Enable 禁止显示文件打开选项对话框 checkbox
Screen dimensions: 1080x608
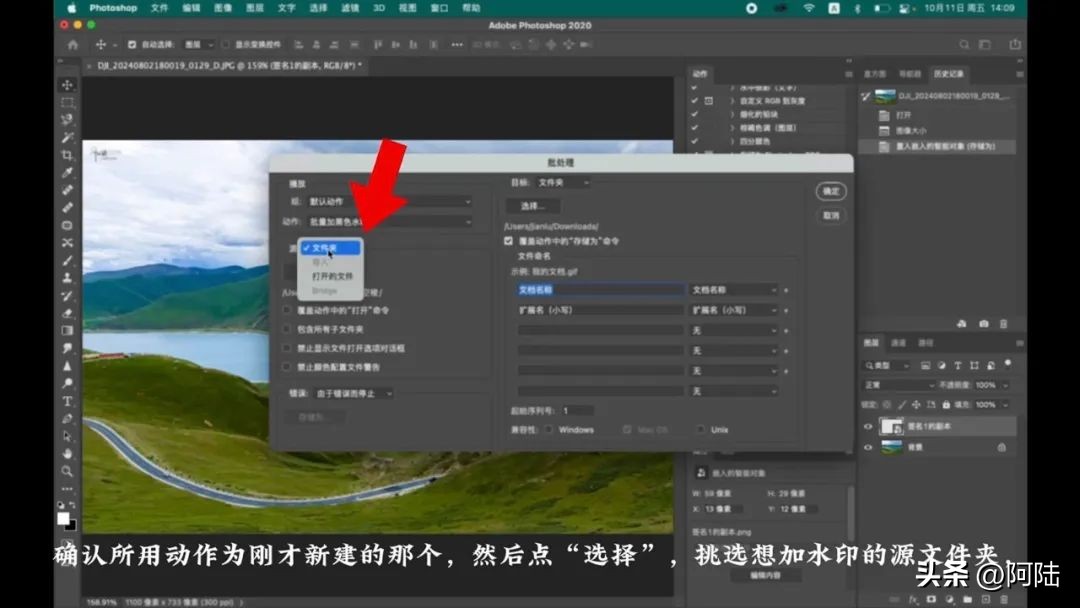[x=287, y=348]
